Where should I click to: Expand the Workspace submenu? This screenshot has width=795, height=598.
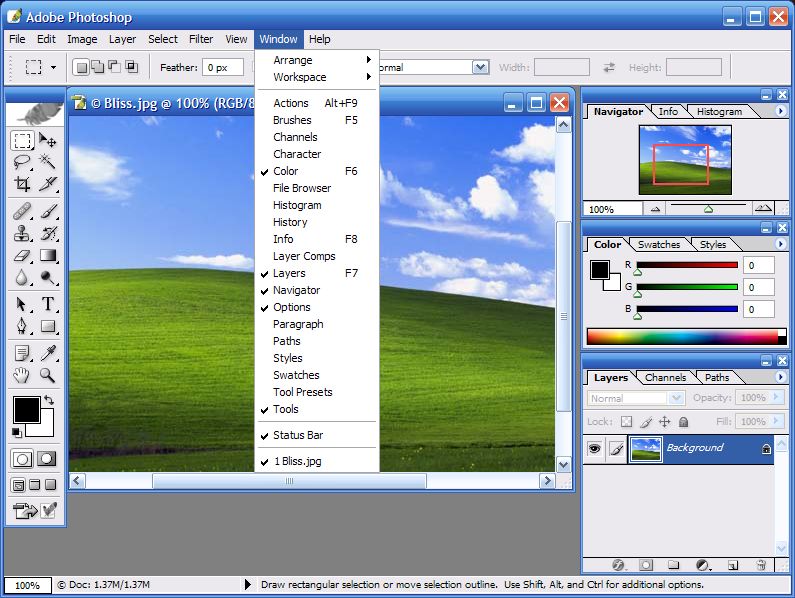point(317,77)
